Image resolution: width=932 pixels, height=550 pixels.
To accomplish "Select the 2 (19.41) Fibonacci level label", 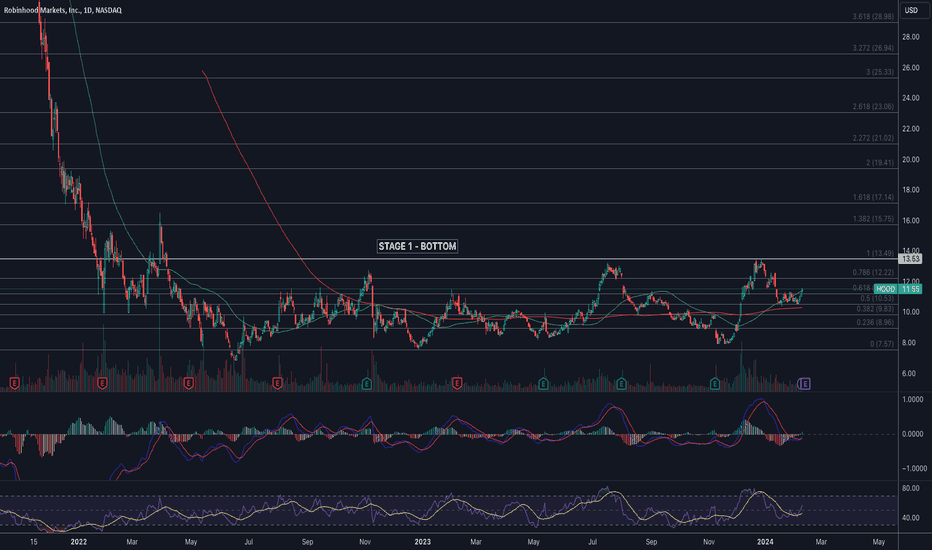I will coord(879,162).
